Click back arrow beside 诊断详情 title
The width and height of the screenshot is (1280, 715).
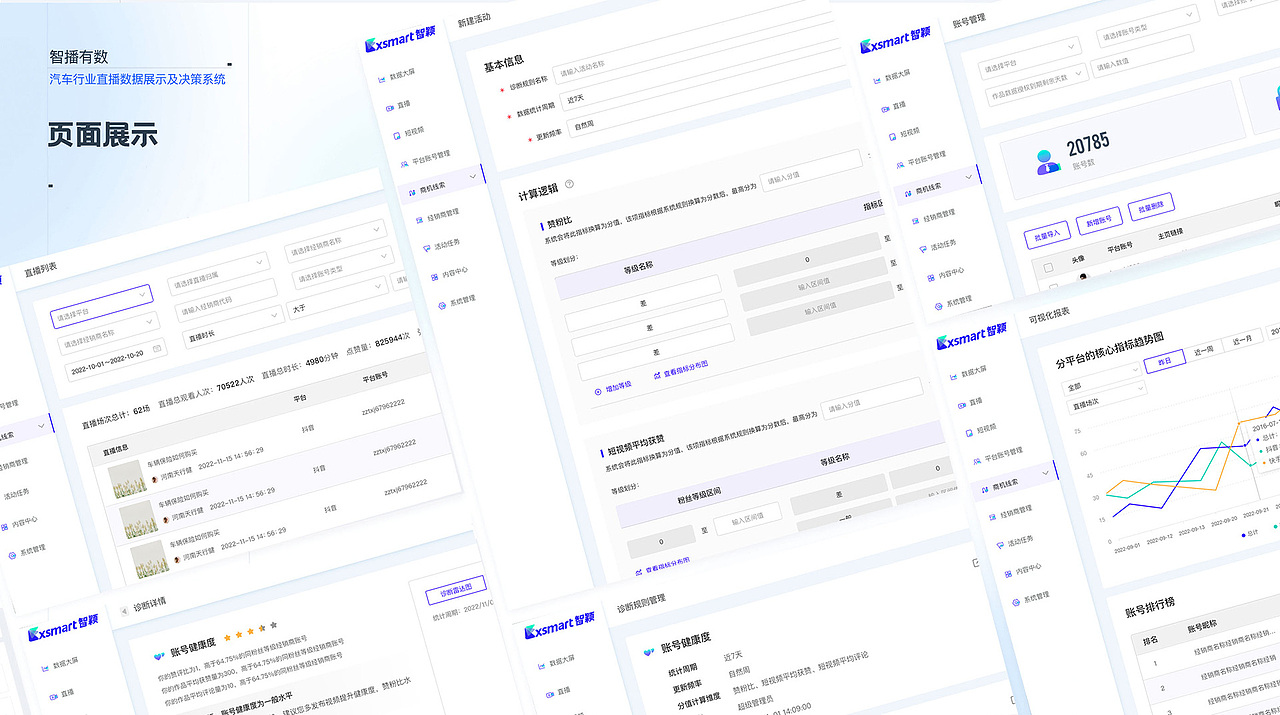[x=125, y=610]
